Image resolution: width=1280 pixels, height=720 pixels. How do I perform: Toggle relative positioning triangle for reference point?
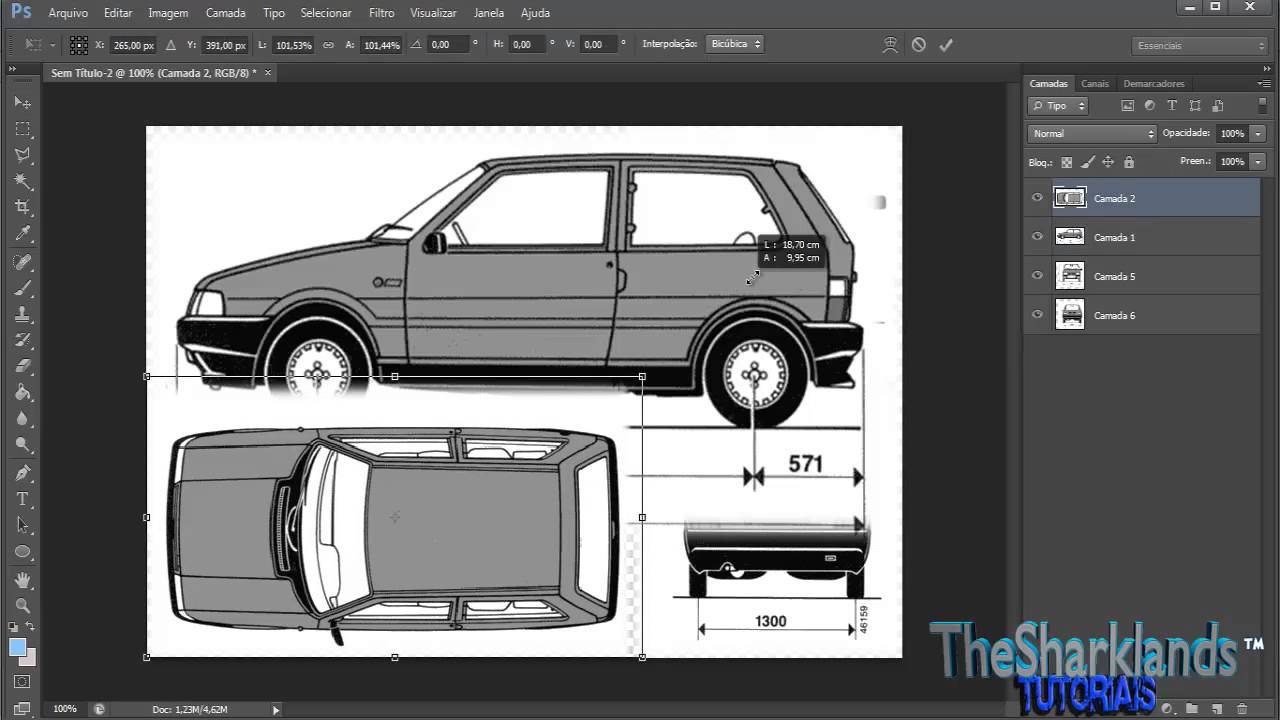(170, 44)
